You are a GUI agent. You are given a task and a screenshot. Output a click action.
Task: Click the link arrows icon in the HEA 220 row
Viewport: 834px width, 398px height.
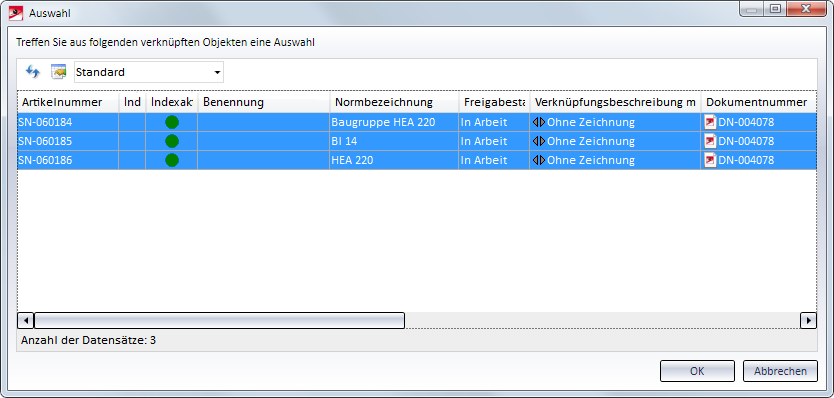coord(539,160)
